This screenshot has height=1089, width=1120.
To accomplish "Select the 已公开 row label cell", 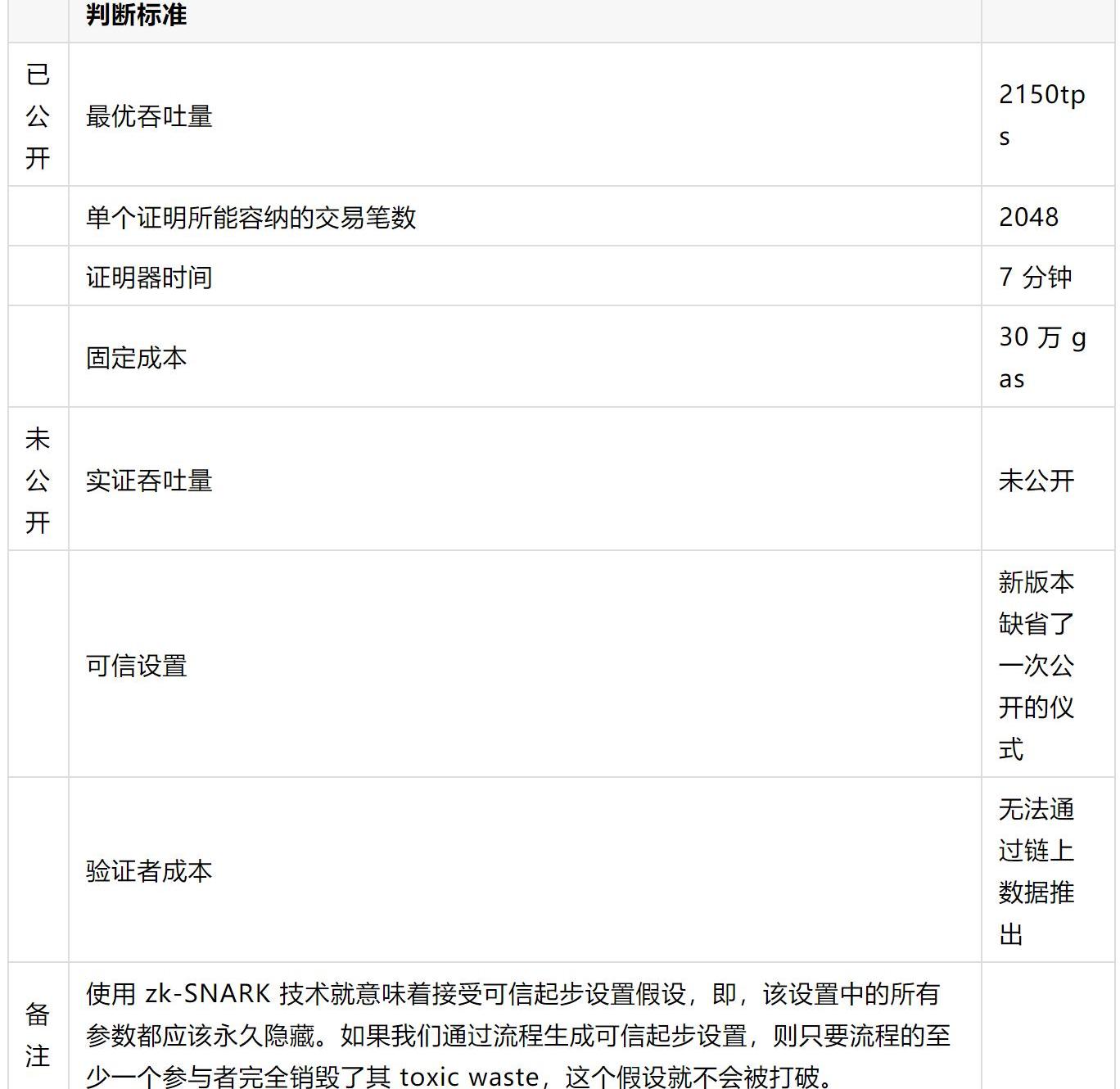I will pyautogui.click(x=38, y=115).
